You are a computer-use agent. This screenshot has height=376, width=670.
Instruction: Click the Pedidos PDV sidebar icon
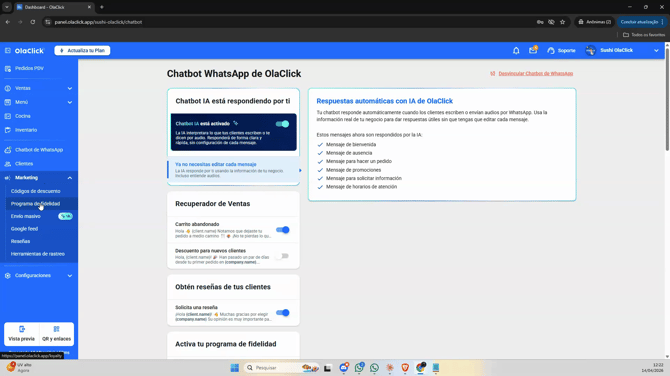point(8,68)
